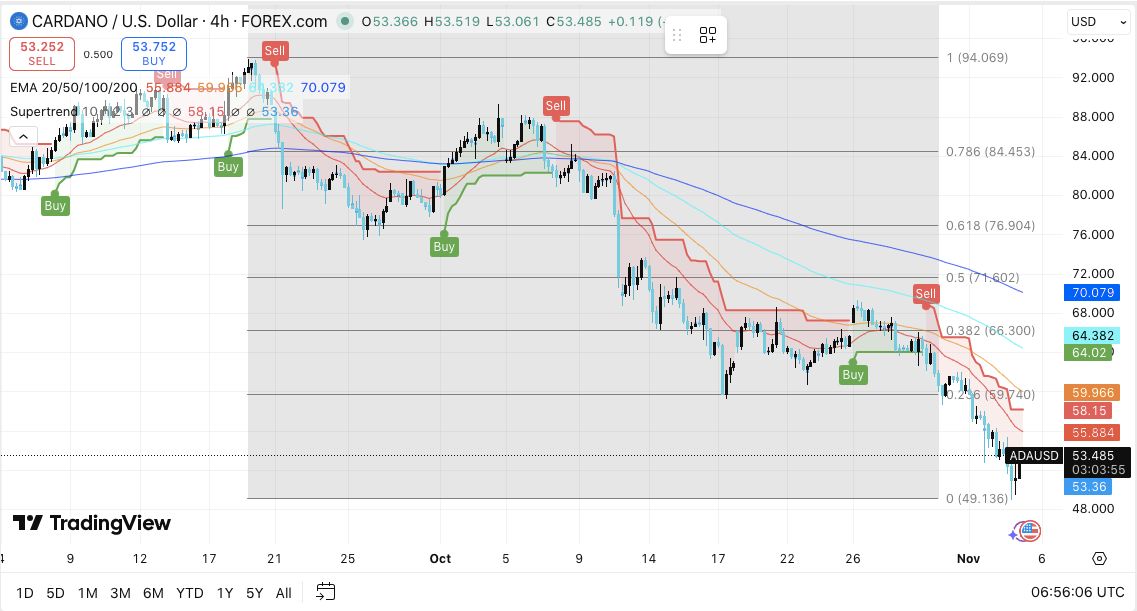
Task: Select the 1D time range
Action: tap(25, 593)
